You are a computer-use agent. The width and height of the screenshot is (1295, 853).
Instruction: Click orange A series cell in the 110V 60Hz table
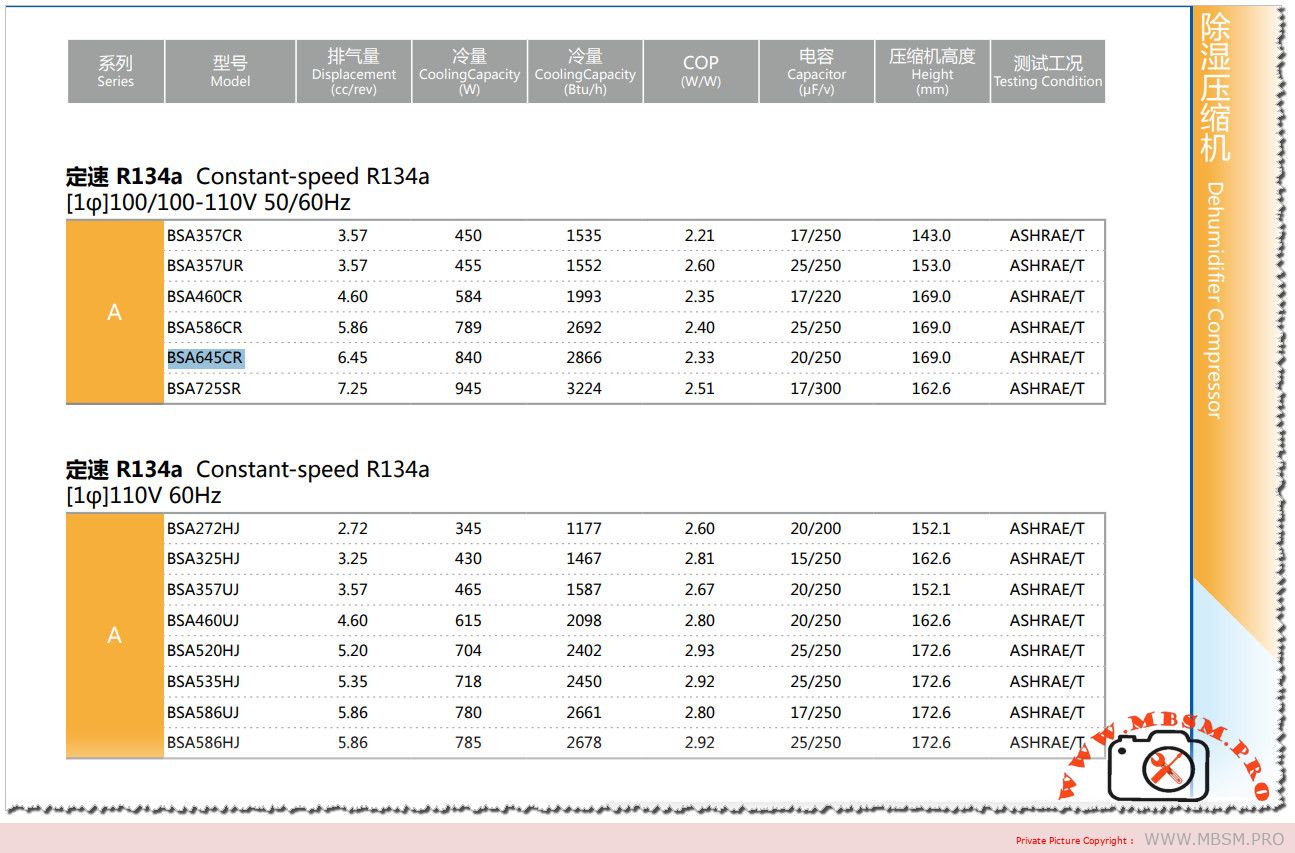pos(114,635)
